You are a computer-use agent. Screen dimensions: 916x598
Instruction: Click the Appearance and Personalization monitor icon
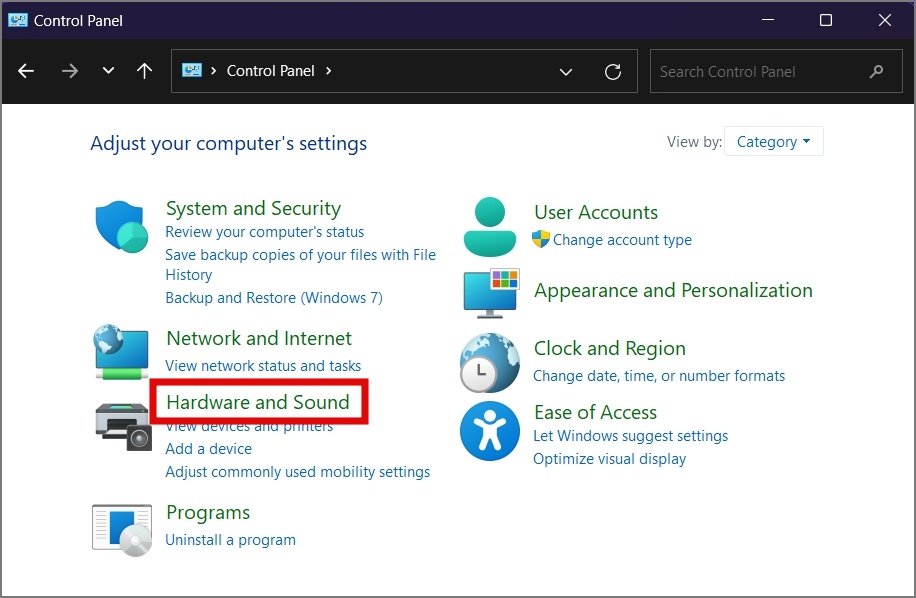point(490,292)
